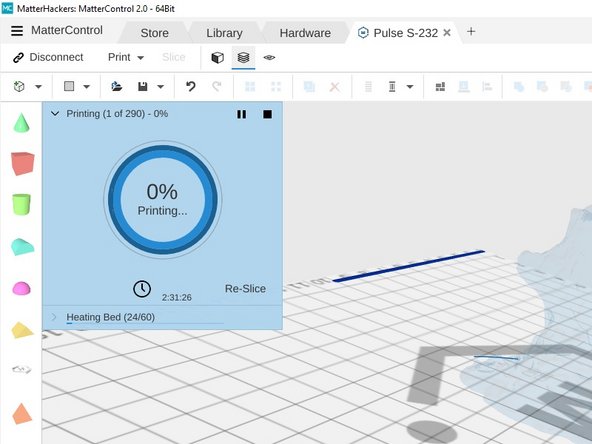The height and width of the screenshot is (444, 592).
Task: Open the add object dropdown arrow
Action: pyautogui.click(x=38, y=87)
